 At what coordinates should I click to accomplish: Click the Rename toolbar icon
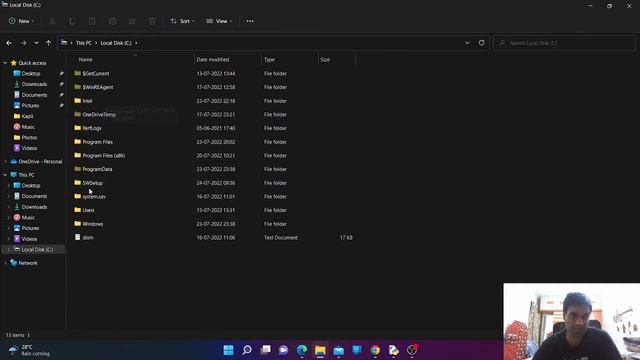112,21
